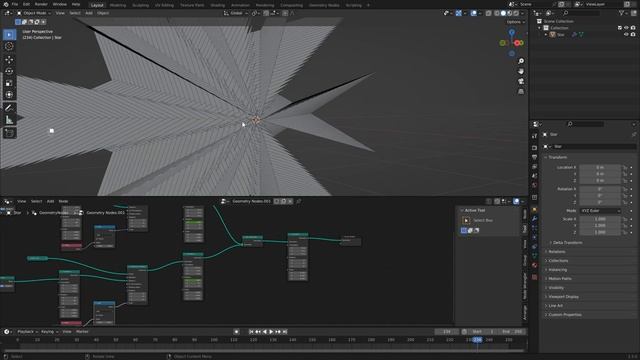Screen dimensions: 640x360
Task: Select the Select Box tool in viewport toolbar
Action: pos(9,35)
